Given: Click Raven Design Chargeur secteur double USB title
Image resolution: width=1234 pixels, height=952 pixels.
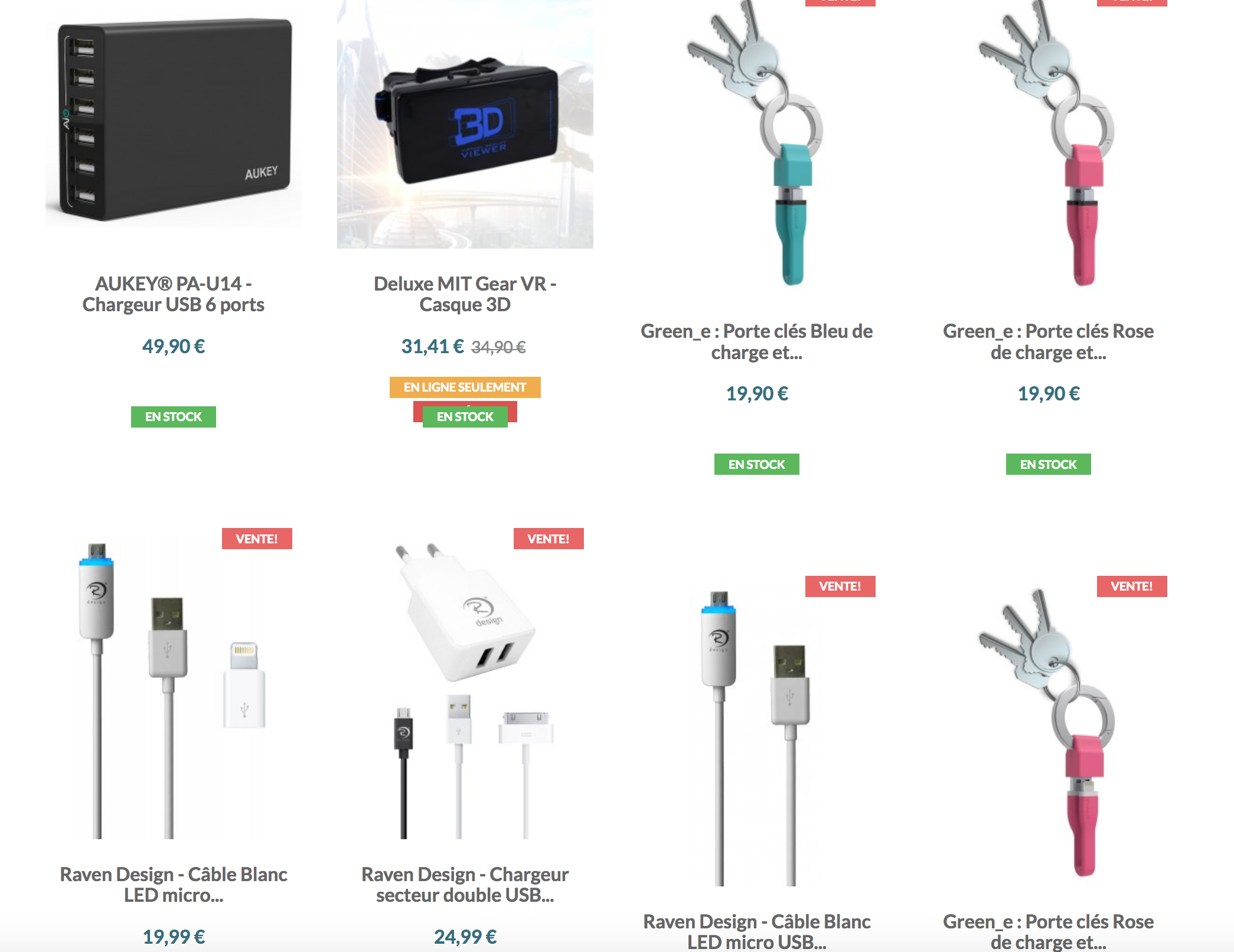Looking at the screenshot, I should 465,885.
